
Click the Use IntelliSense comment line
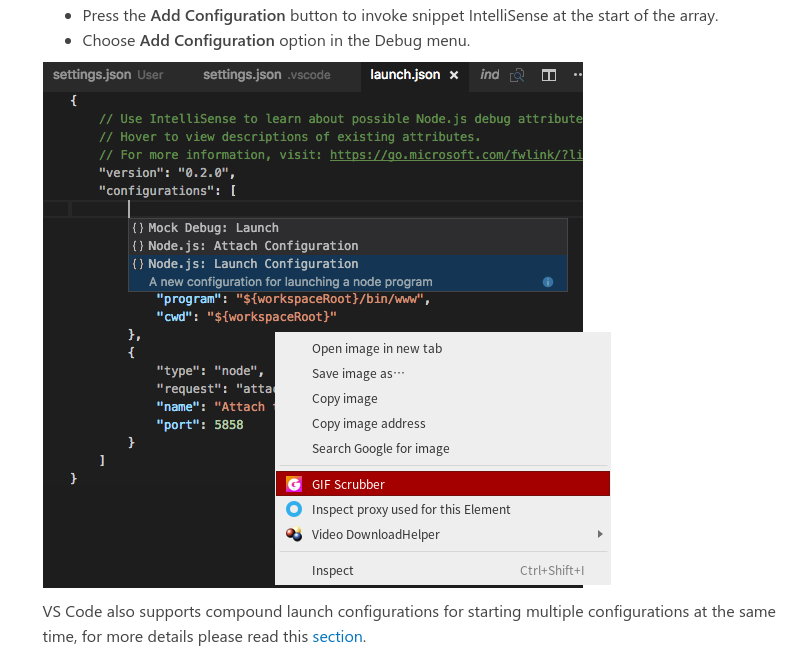pos(341,119)
